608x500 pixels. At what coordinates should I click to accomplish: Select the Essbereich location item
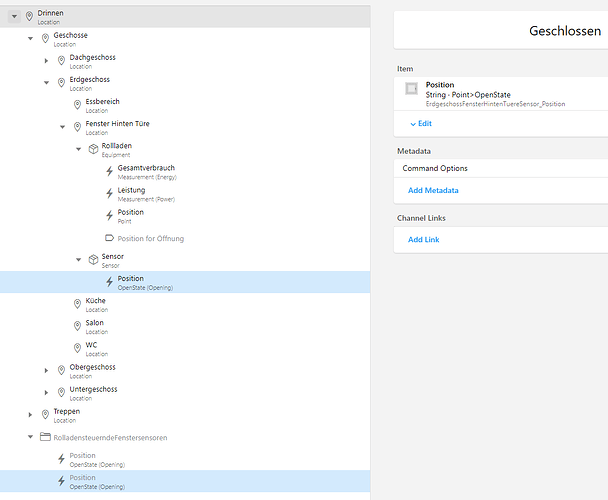point(102,105)
